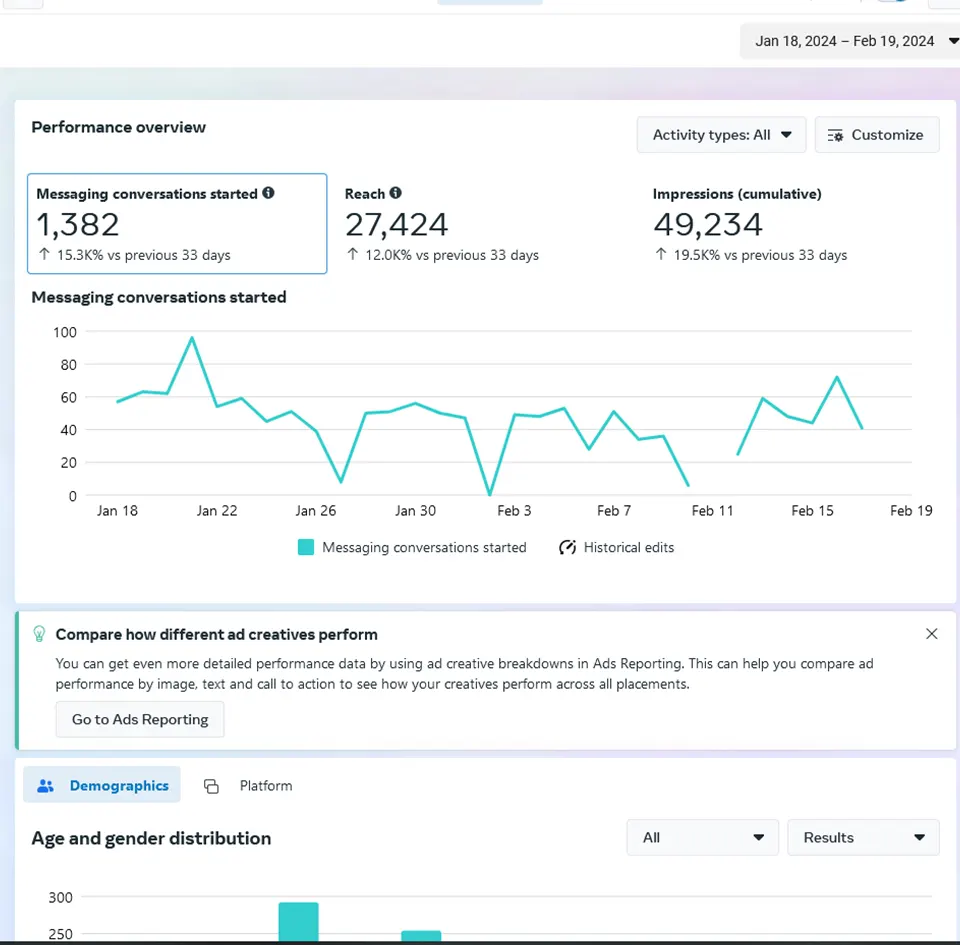
Task: Click the Historical edits gauge icon
Action: [568, 547]
